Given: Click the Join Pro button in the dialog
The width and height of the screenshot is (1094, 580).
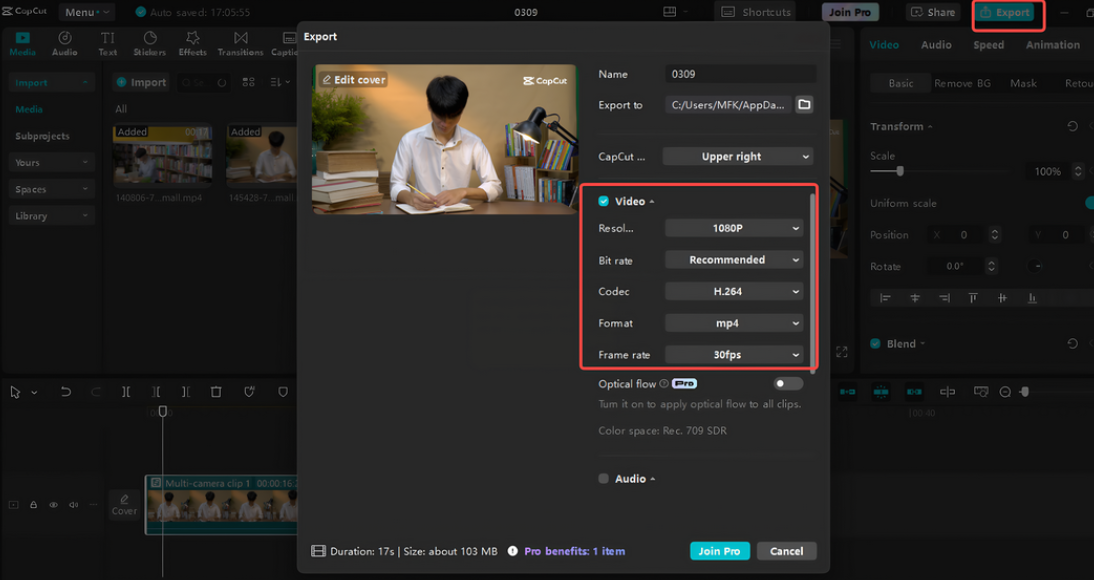Looking at the screenshot, I should [720, 551].
